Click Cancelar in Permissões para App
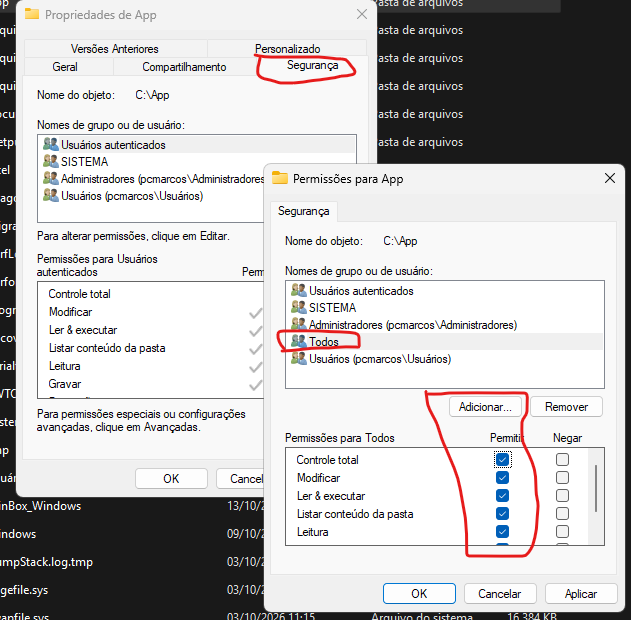 pyautogui.click(x=500, y=593)
